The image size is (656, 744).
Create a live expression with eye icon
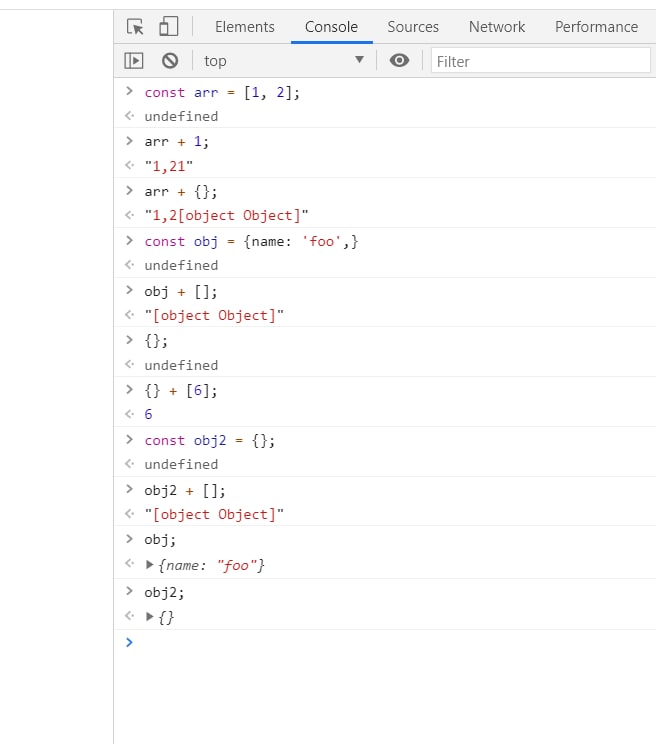coord(399,60)
